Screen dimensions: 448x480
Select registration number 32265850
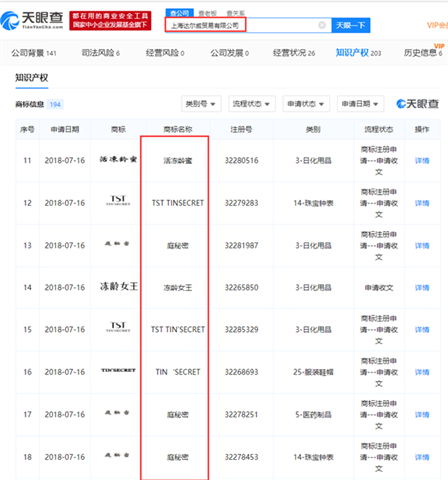click(x=241, y=288)
